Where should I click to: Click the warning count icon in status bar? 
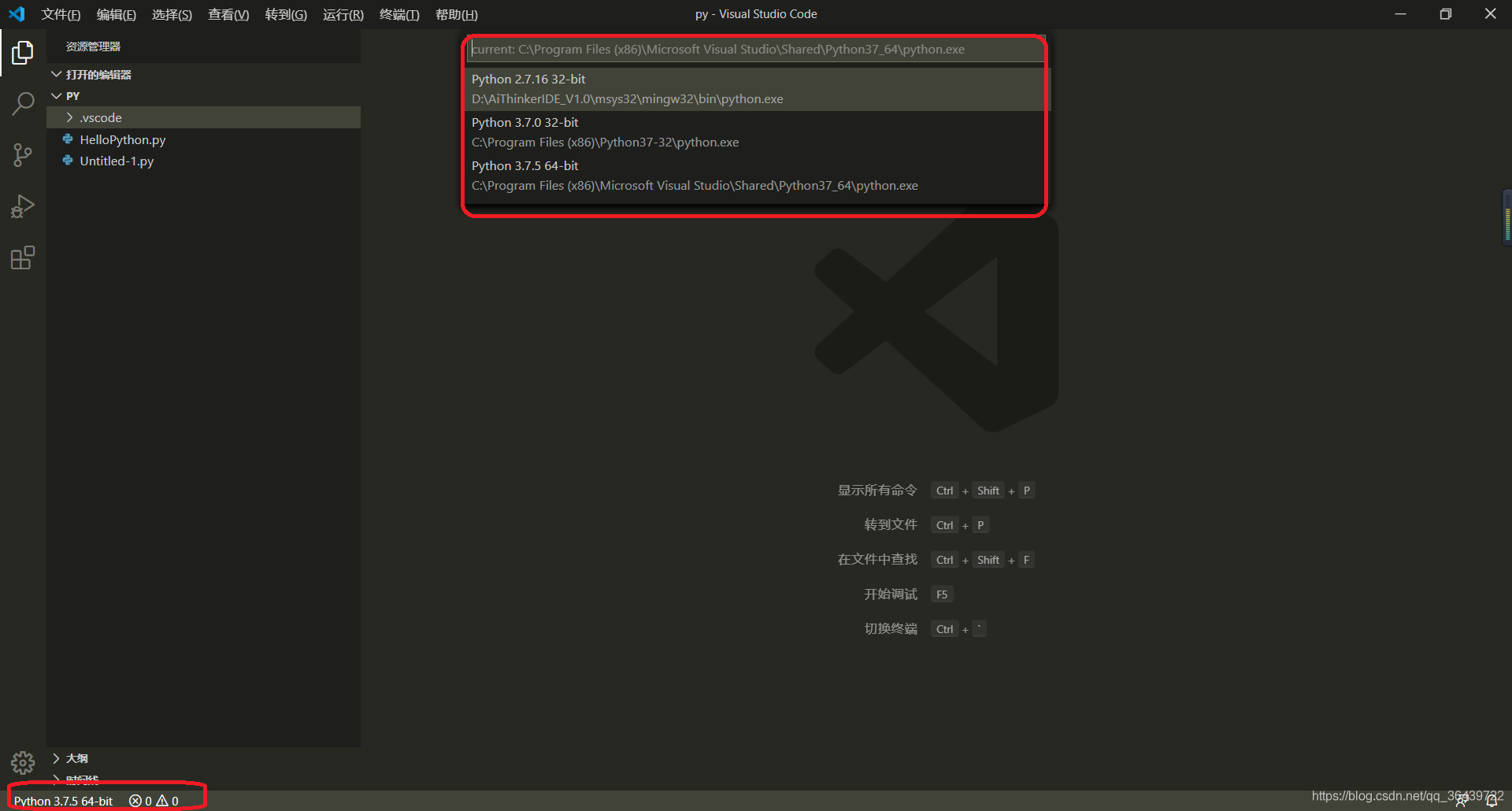[162, 801]
